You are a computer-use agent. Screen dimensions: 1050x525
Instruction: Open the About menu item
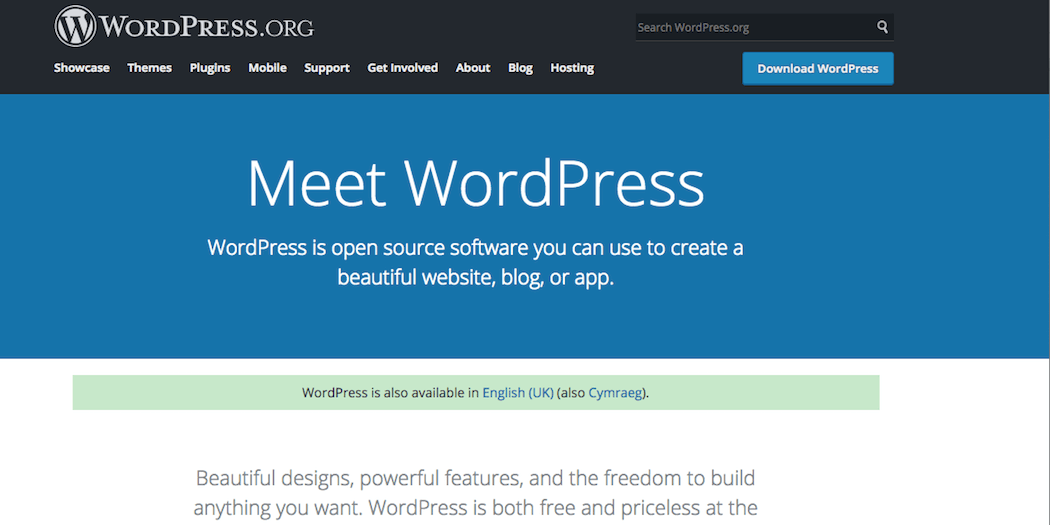tap(473, 68)
